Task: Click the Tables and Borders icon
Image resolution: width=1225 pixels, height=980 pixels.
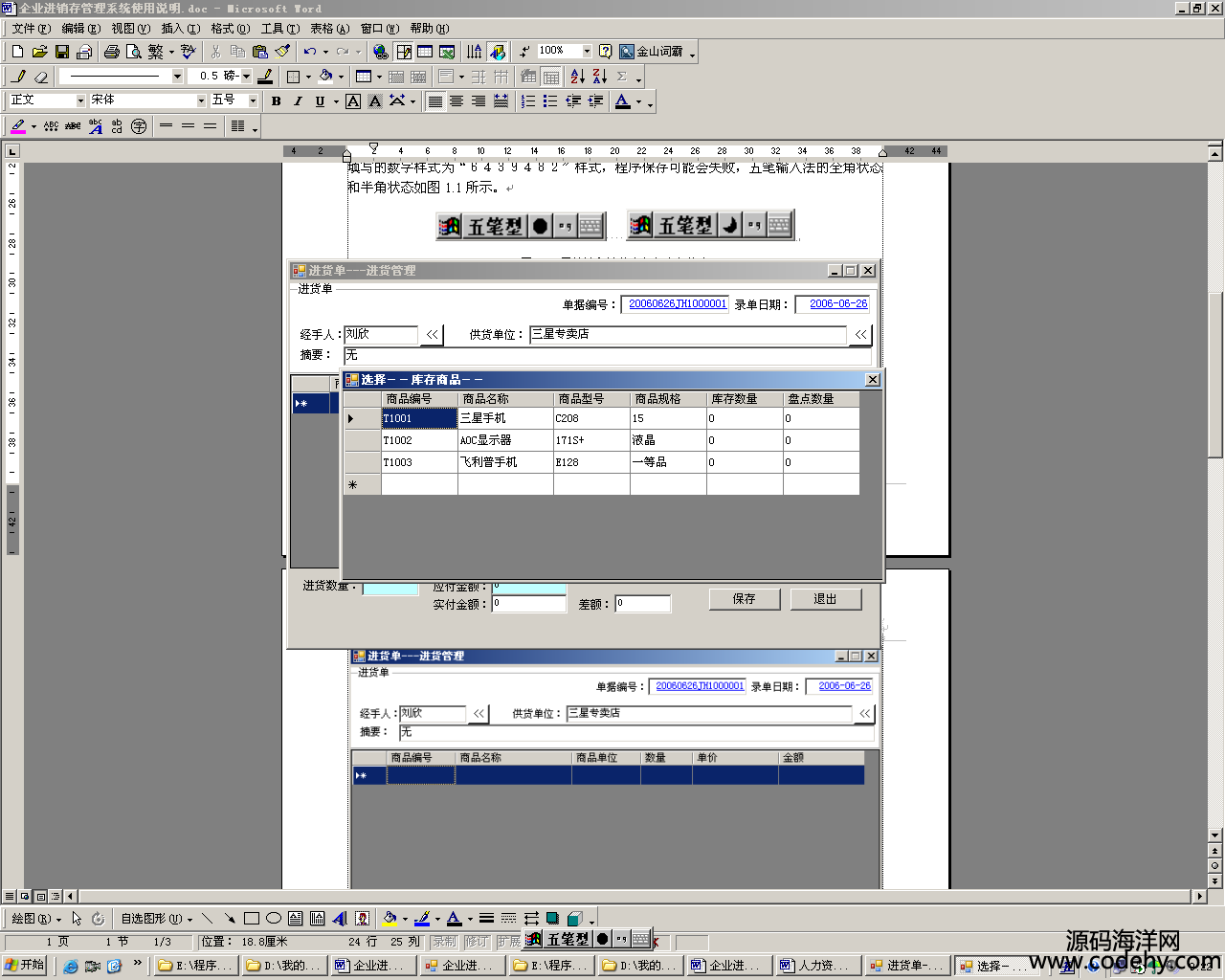Action: [x=404, y=52]
